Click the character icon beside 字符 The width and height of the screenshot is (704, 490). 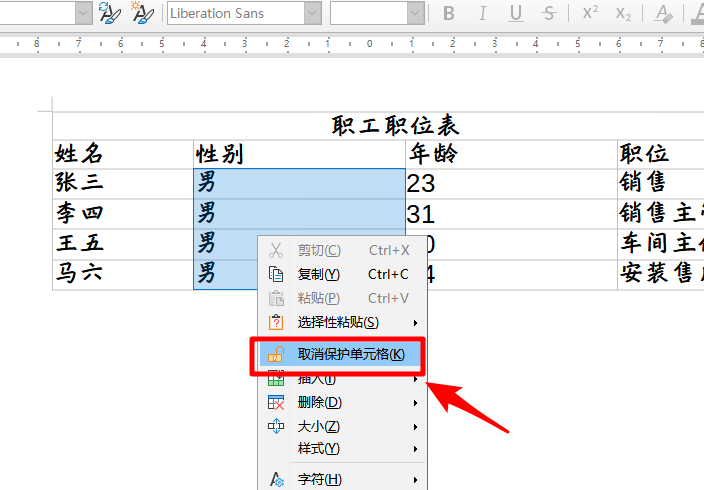277,480
